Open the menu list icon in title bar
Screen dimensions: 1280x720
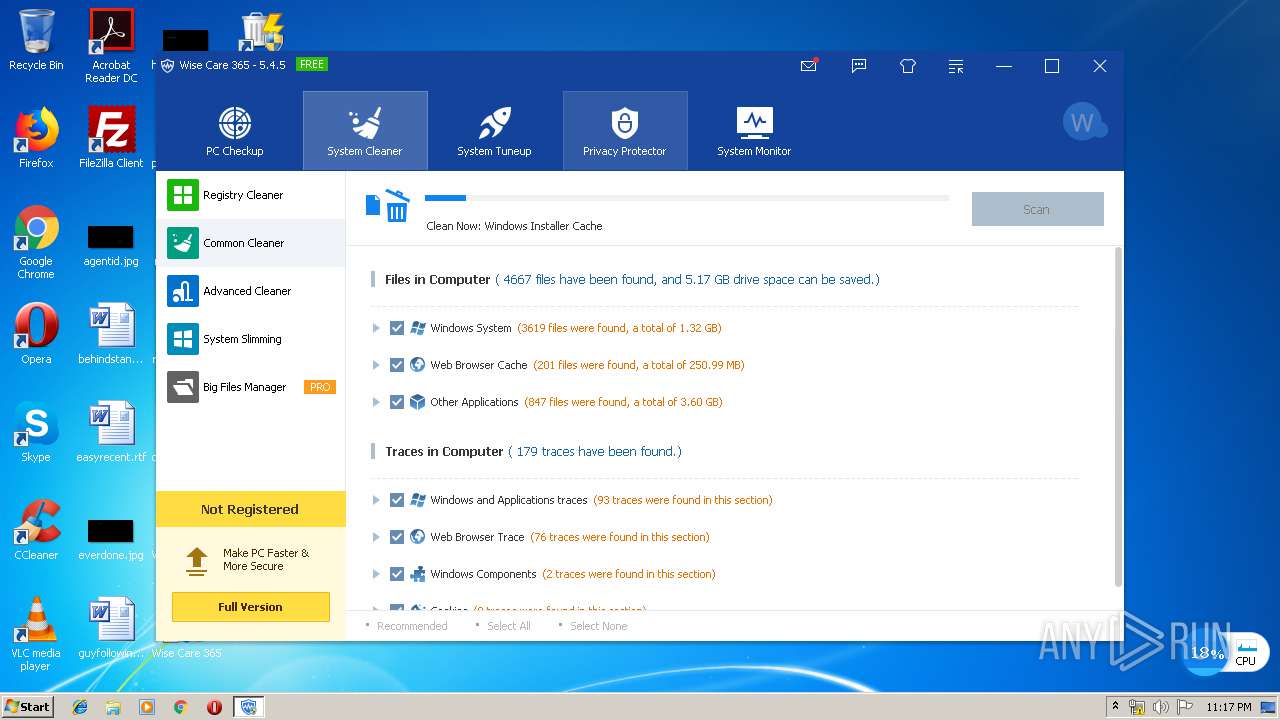click(x=956, y=66)
